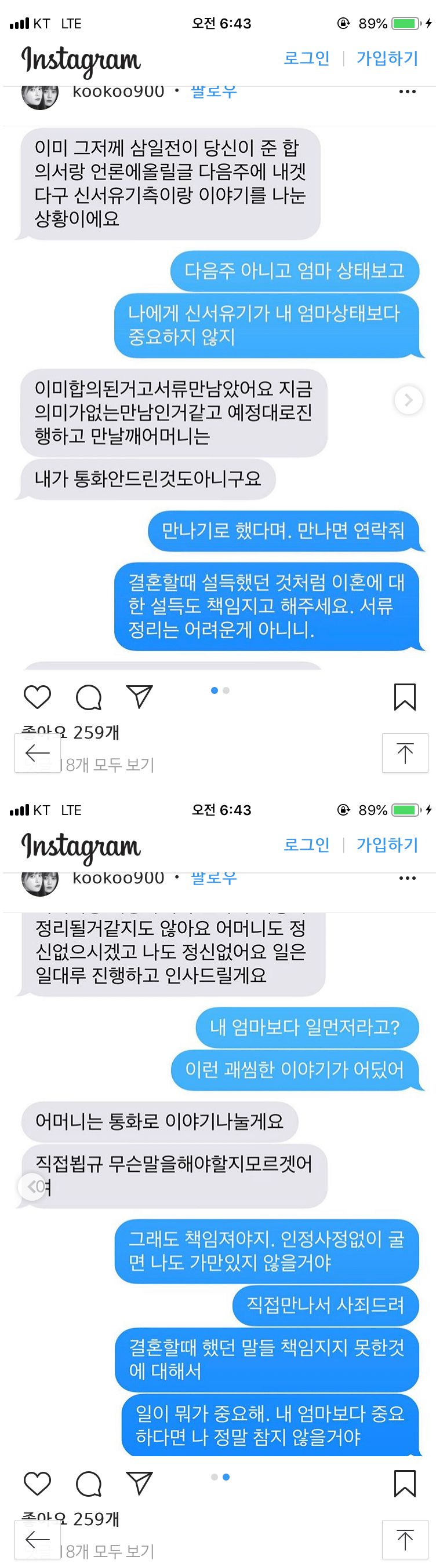Follow kookoo900 via the 팔로우 link in the lower post
The width and height of the screenshot is (436, 1568).
[214, 878]
